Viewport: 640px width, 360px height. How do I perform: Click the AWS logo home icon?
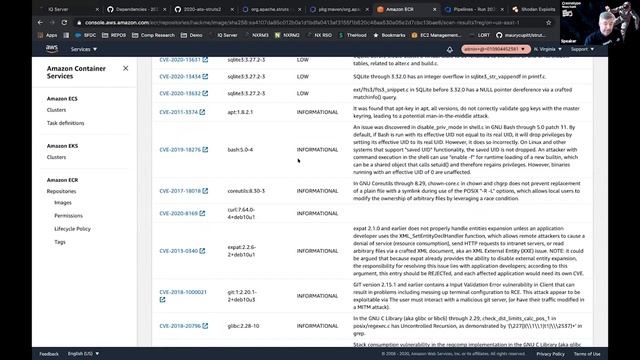[52, 49]
